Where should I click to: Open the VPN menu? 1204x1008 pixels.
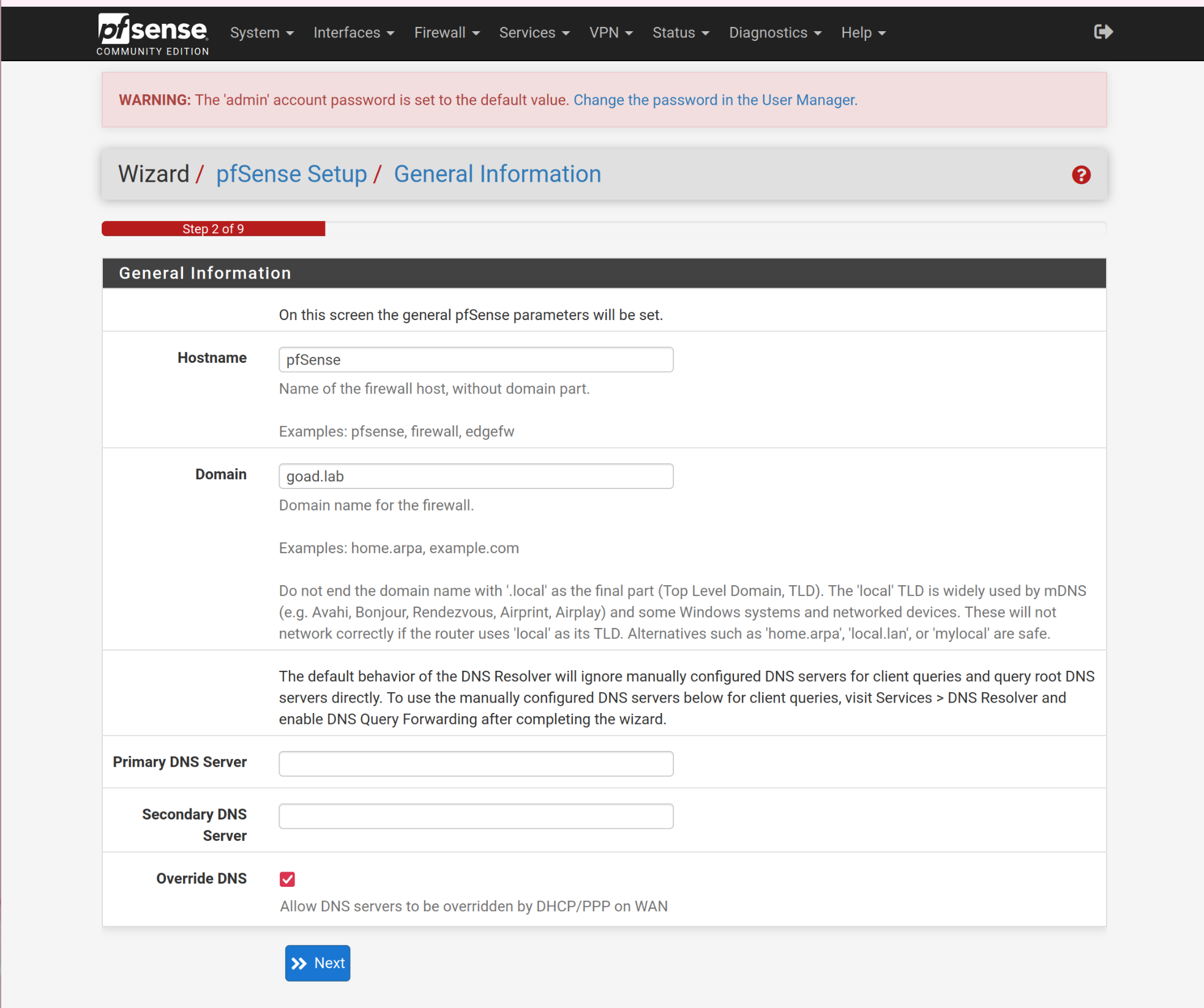610,33
